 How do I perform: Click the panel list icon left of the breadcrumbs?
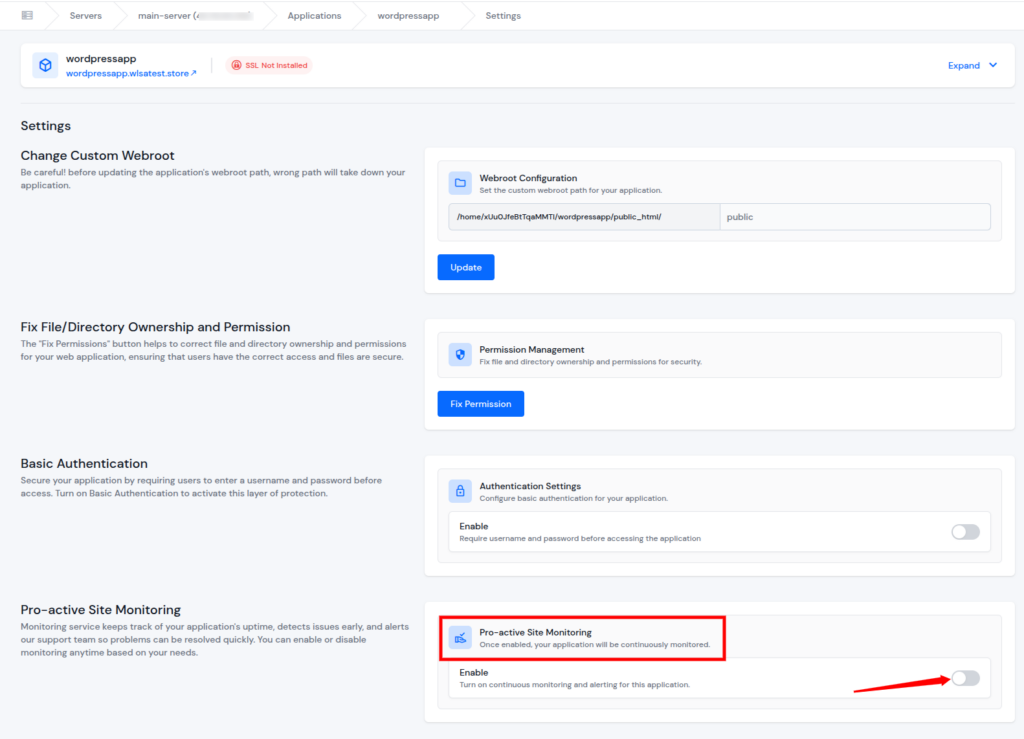tap(26, 15)
